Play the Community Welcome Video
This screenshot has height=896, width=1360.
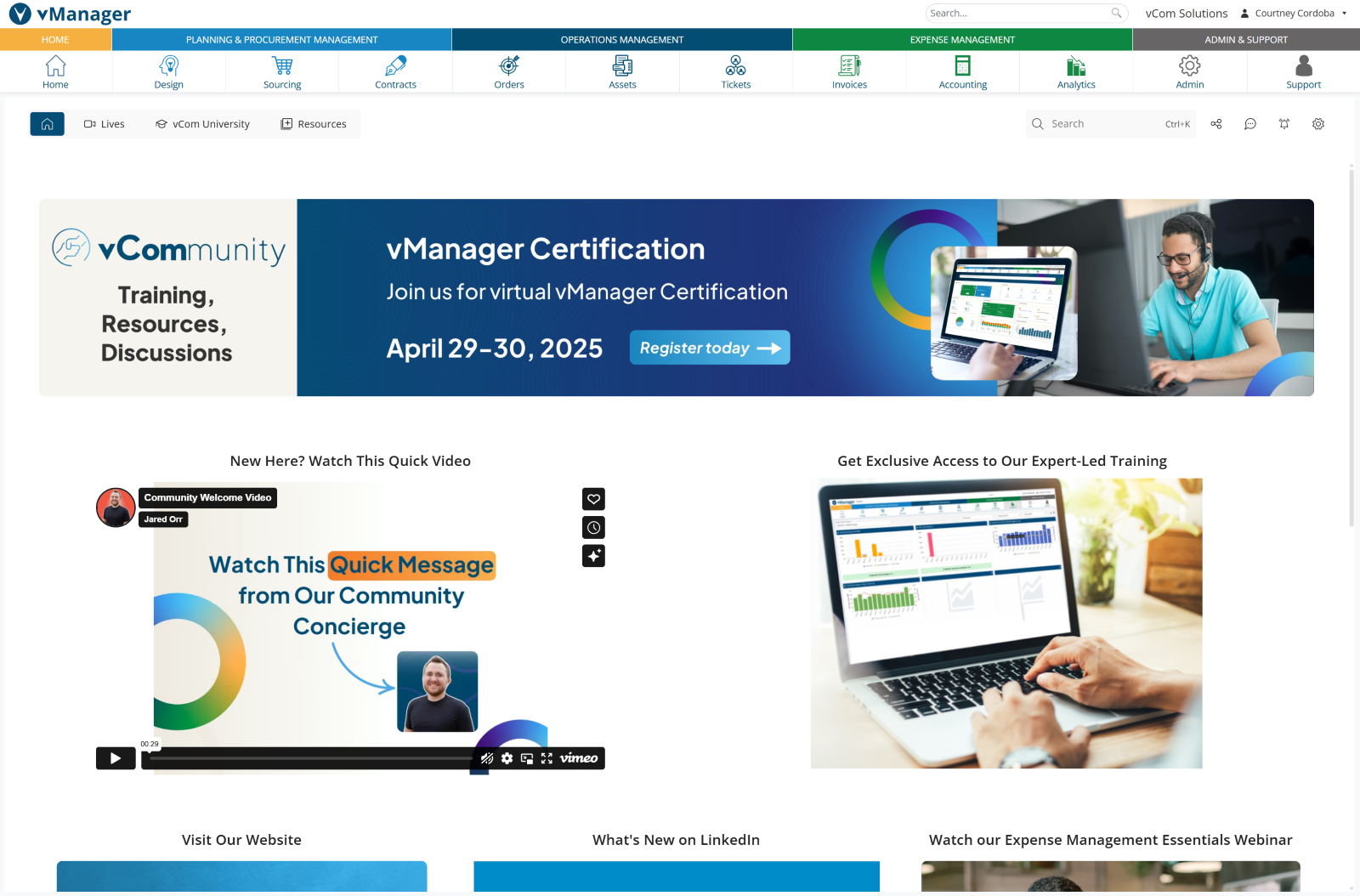(x=116, y=758)
